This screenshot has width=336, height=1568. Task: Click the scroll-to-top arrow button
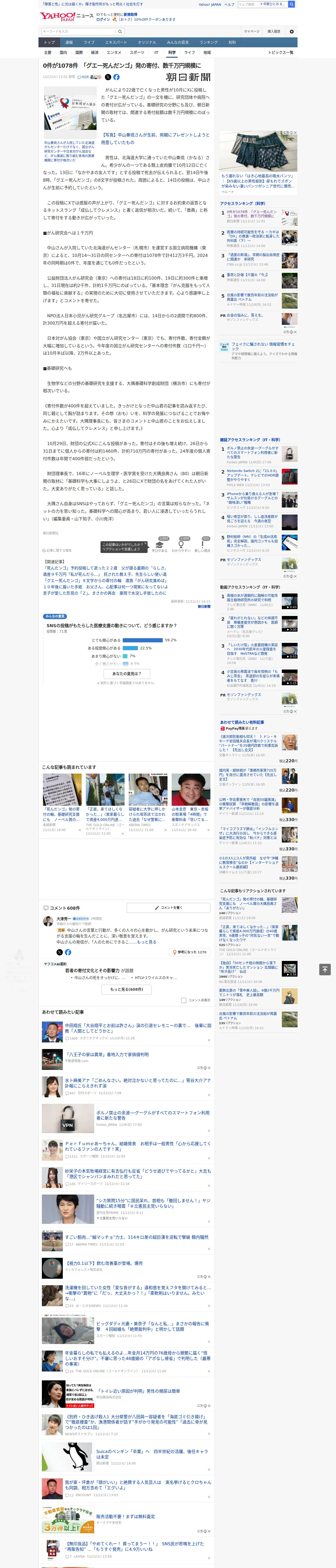325,970
